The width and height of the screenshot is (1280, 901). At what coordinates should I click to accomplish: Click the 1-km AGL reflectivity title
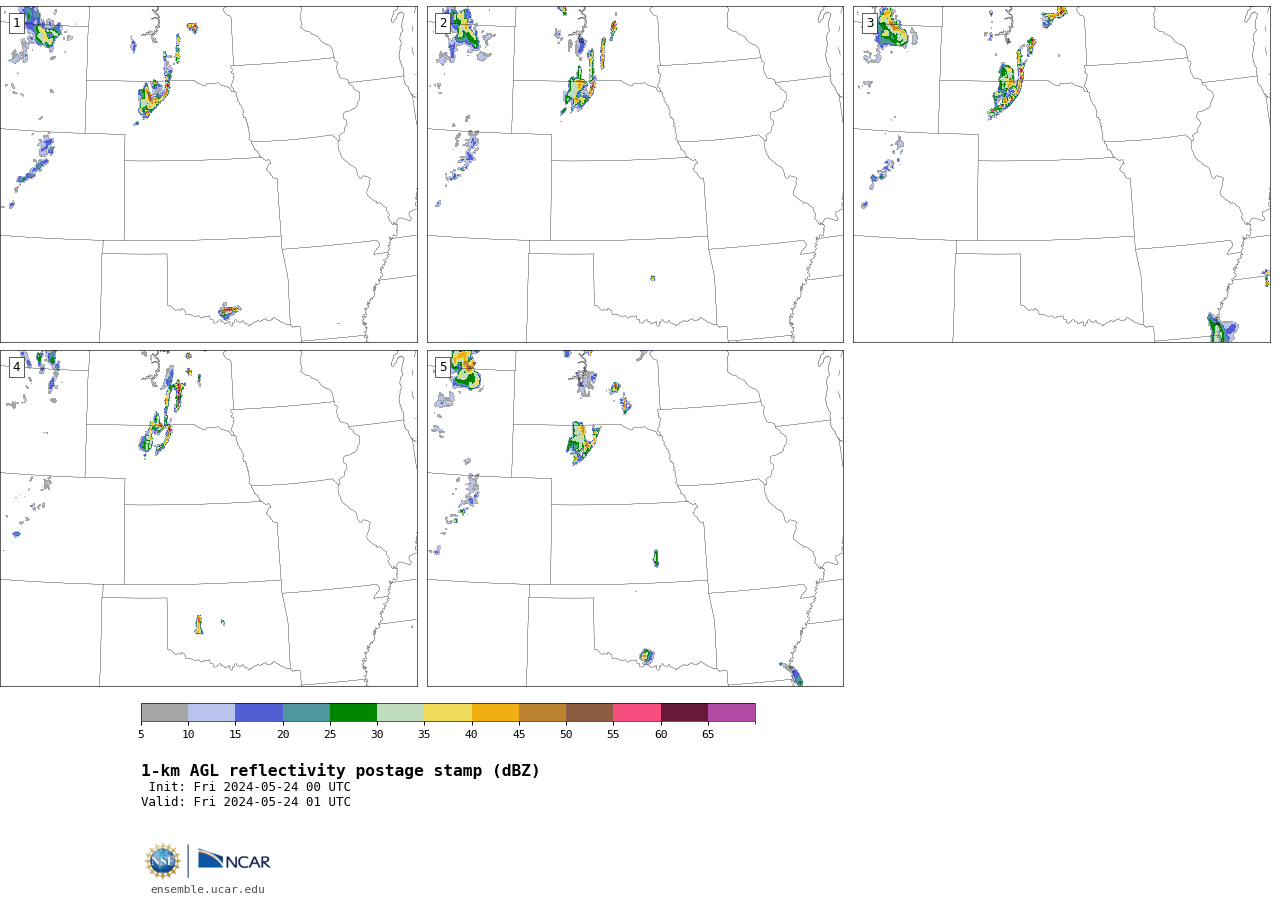tap(340, 771)
